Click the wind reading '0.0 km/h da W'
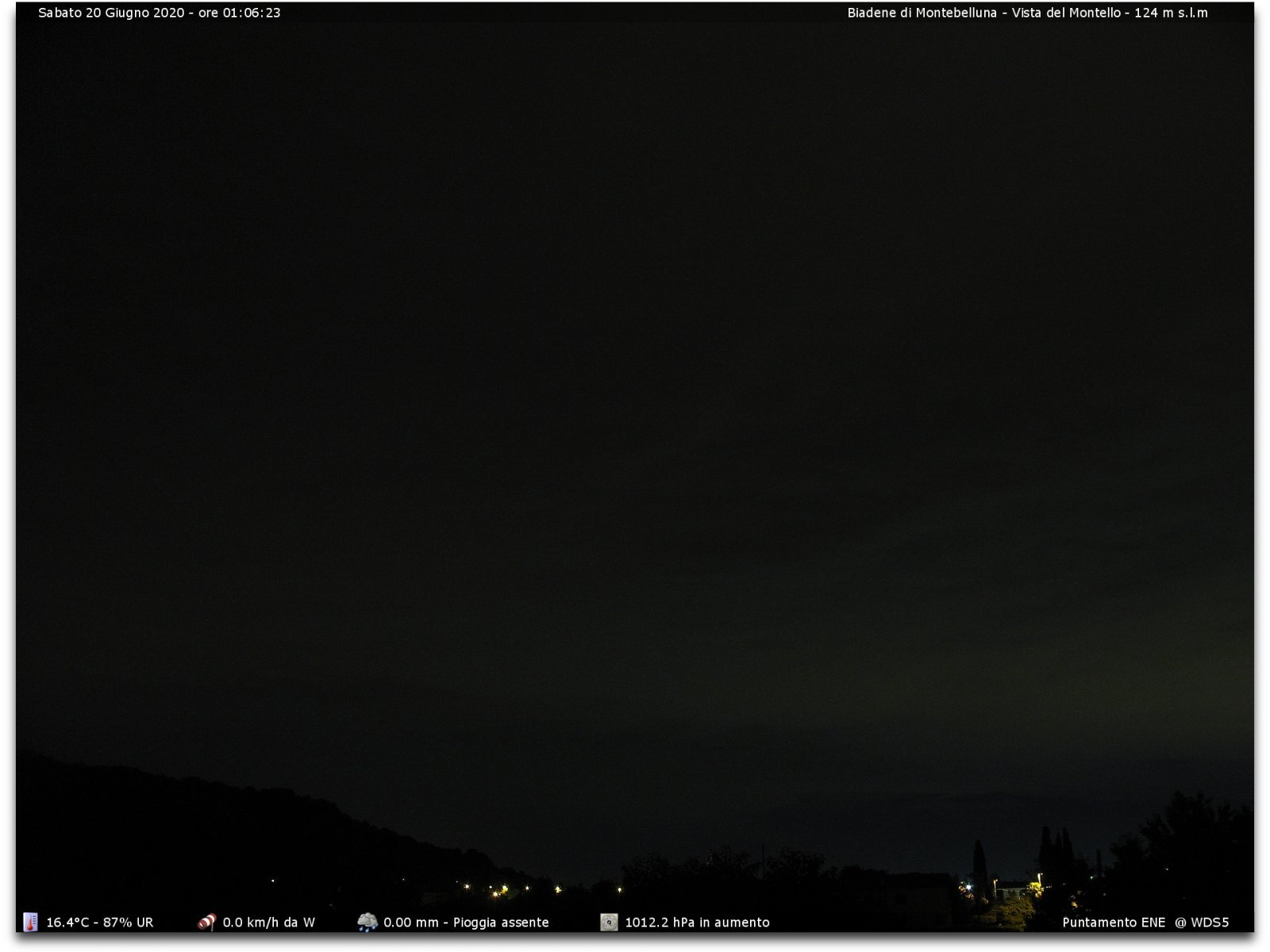 click(269, 923)
